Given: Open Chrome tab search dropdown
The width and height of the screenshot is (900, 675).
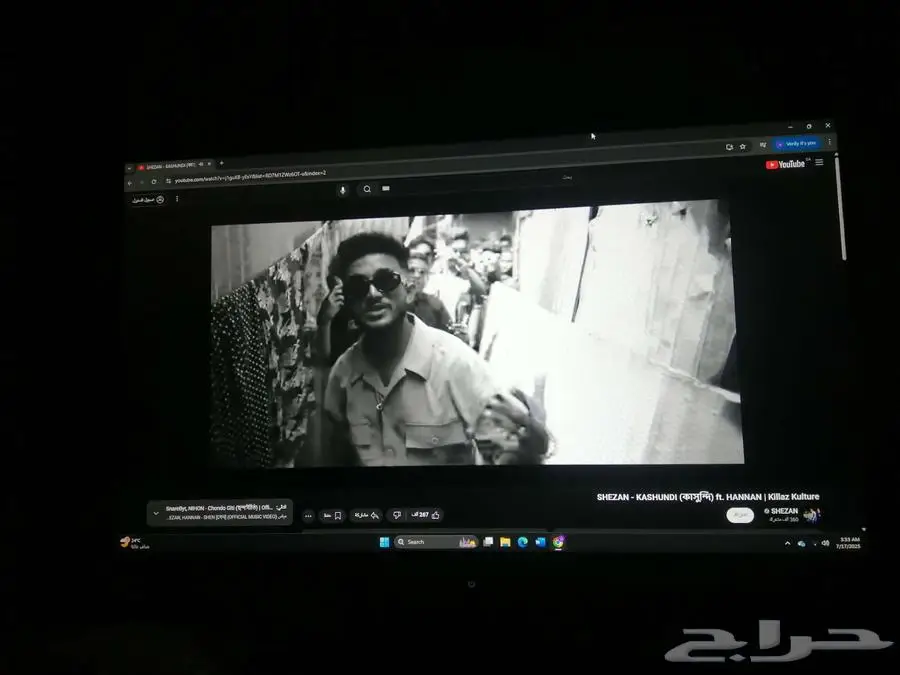Looking at the screenshot, I should pos(129,169).
